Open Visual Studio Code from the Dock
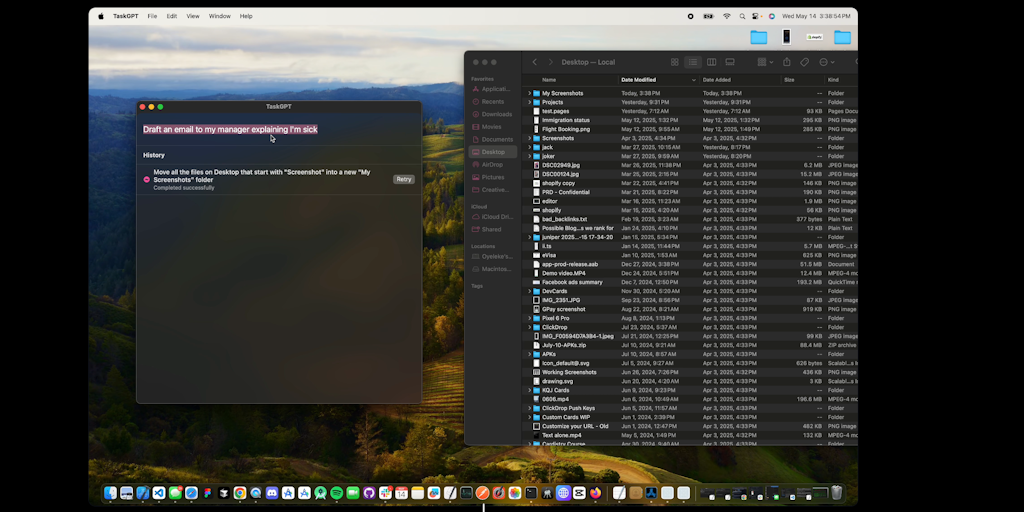 pyautogui.click(x=159, y=493)
